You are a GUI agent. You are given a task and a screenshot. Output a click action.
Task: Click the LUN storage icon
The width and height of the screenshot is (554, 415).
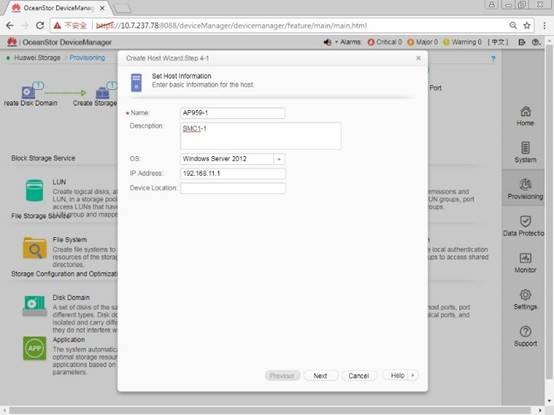tap(35, 191)
